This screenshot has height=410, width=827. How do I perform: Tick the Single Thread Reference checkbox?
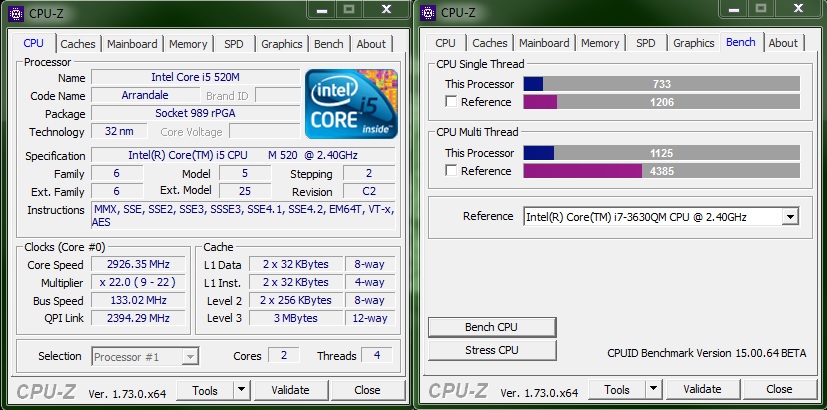coord(451,102)
